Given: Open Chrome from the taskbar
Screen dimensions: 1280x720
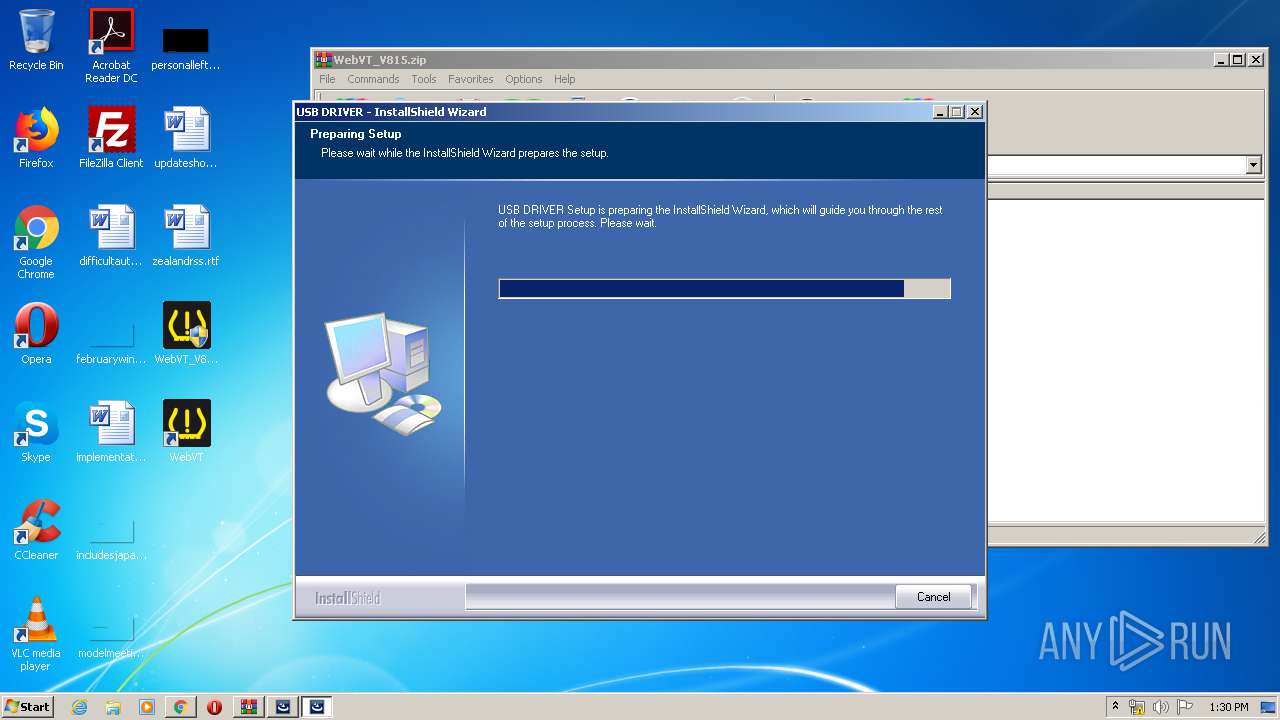Looking at the screenshot, I should click(180, 707).
